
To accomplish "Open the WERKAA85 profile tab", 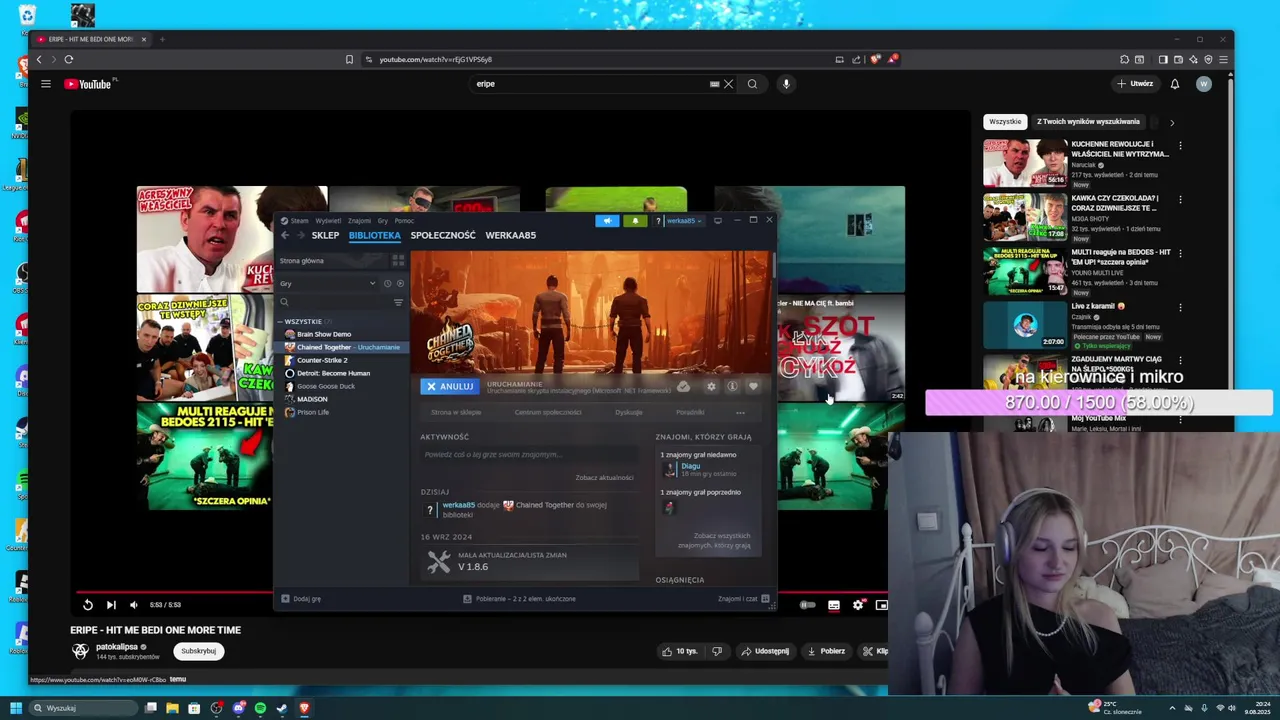I will click(511, 236).
